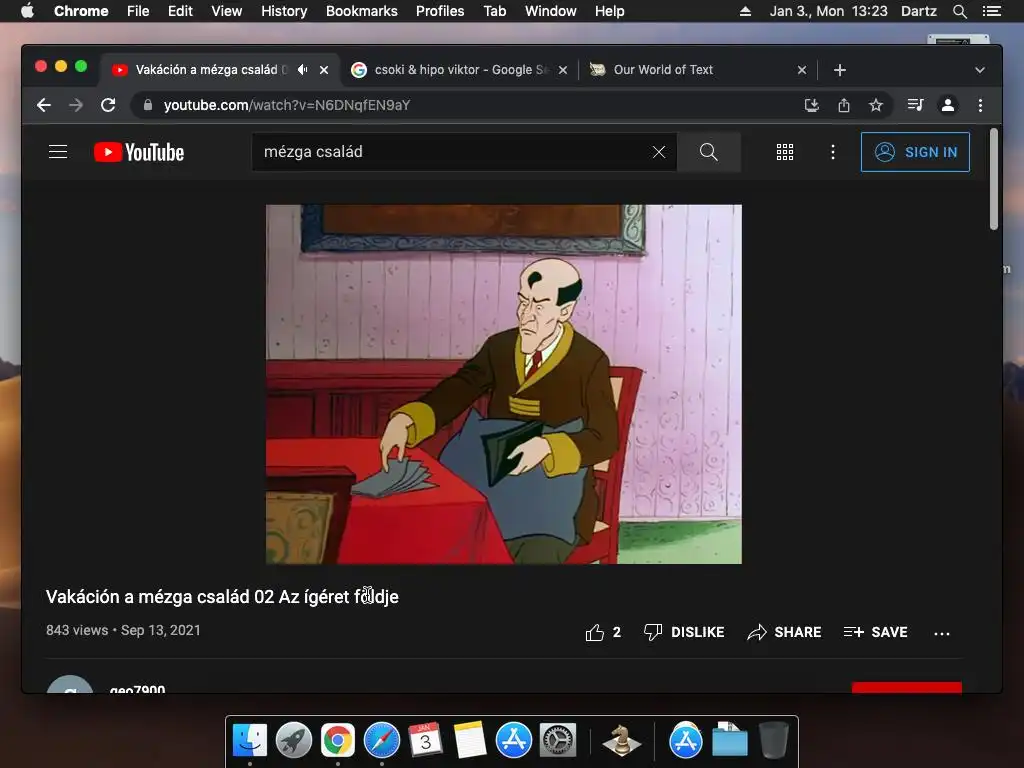Open Launchpad from the Dock
Screen dimensions: 1024x768
[294, 740]
